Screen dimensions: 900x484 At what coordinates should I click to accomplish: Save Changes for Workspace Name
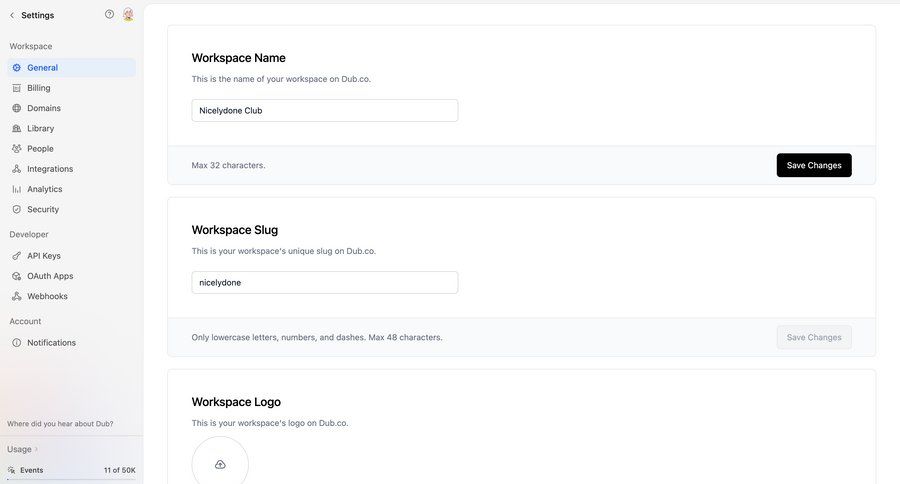pos(814,165)
